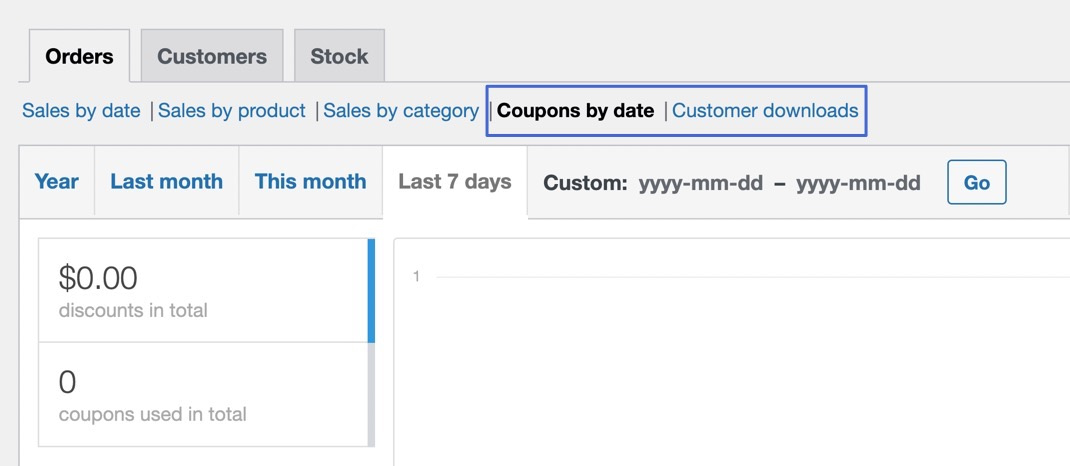Open the Customers reports tab
The image size is (1070, 466).
212,56
